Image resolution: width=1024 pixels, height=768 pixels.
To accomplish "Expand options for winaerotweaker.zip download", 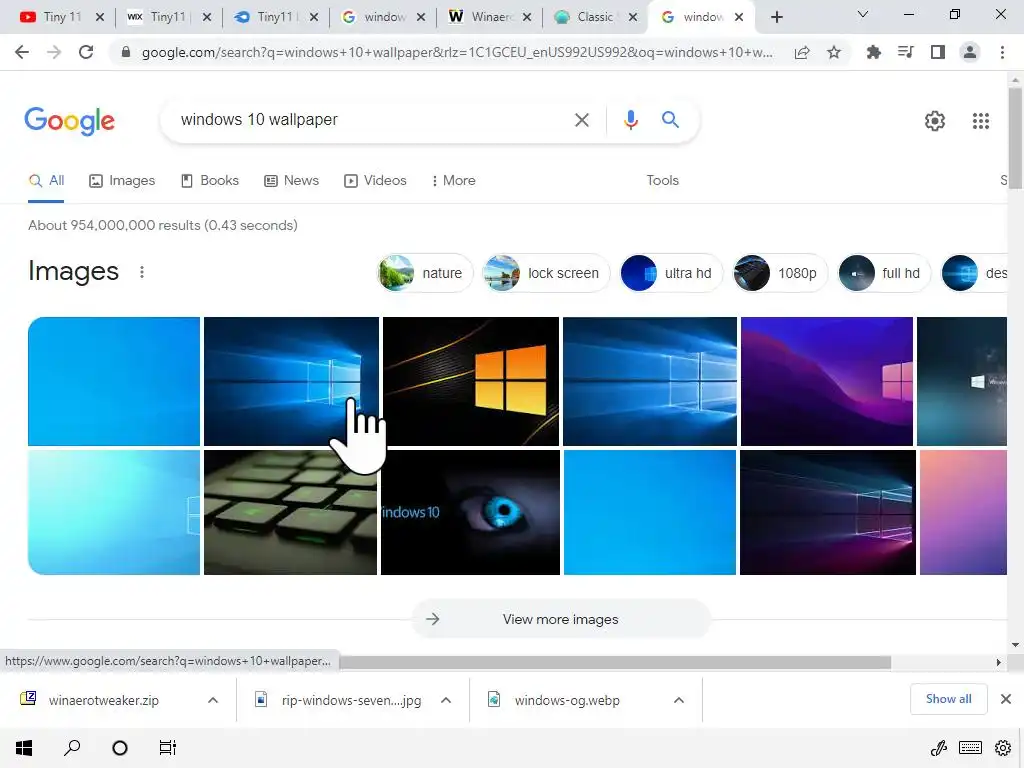I will (x=213, y=700).
